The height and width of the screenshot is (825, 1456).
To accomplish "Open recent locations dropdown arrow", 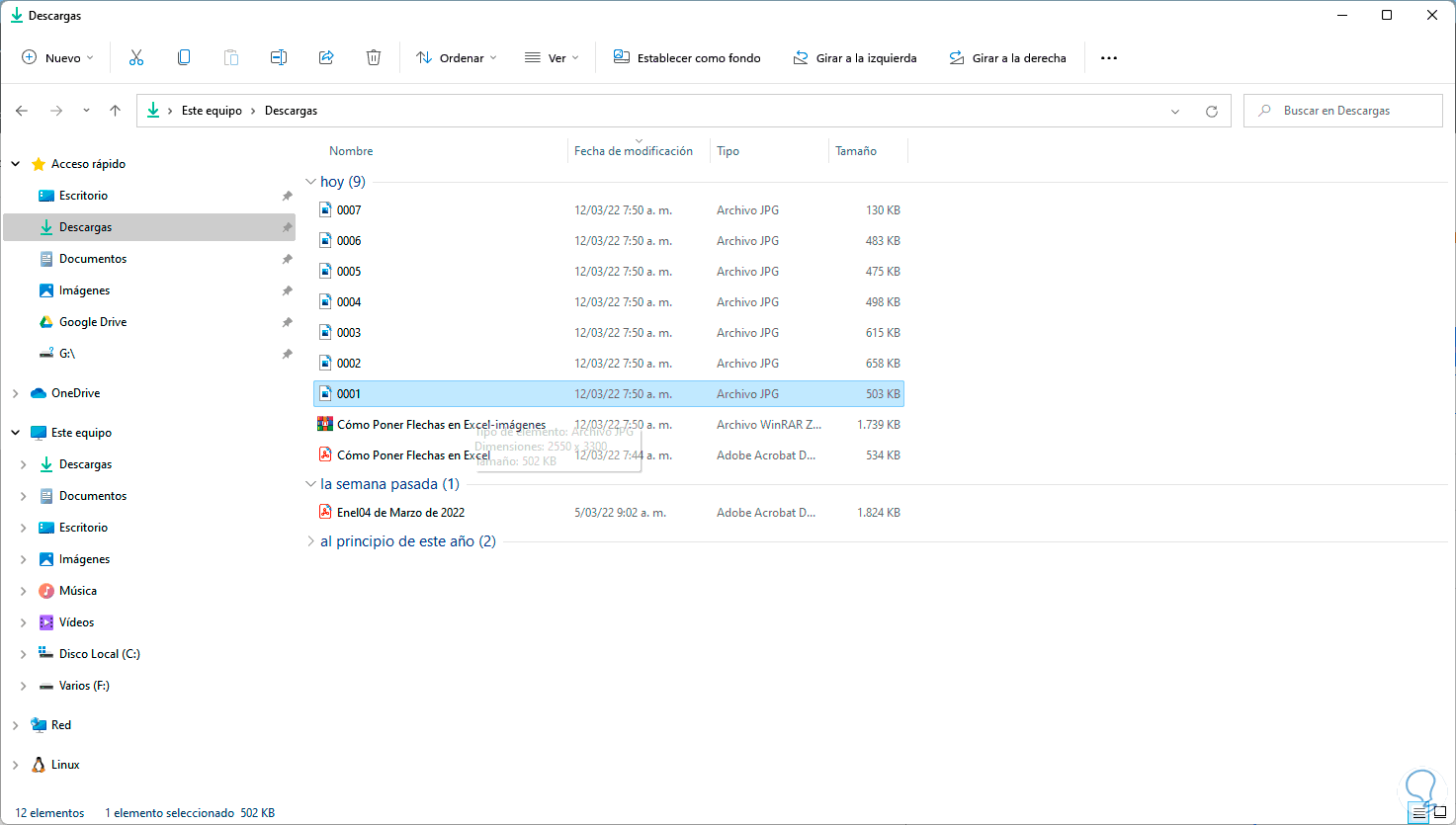I will coord(86,111).
